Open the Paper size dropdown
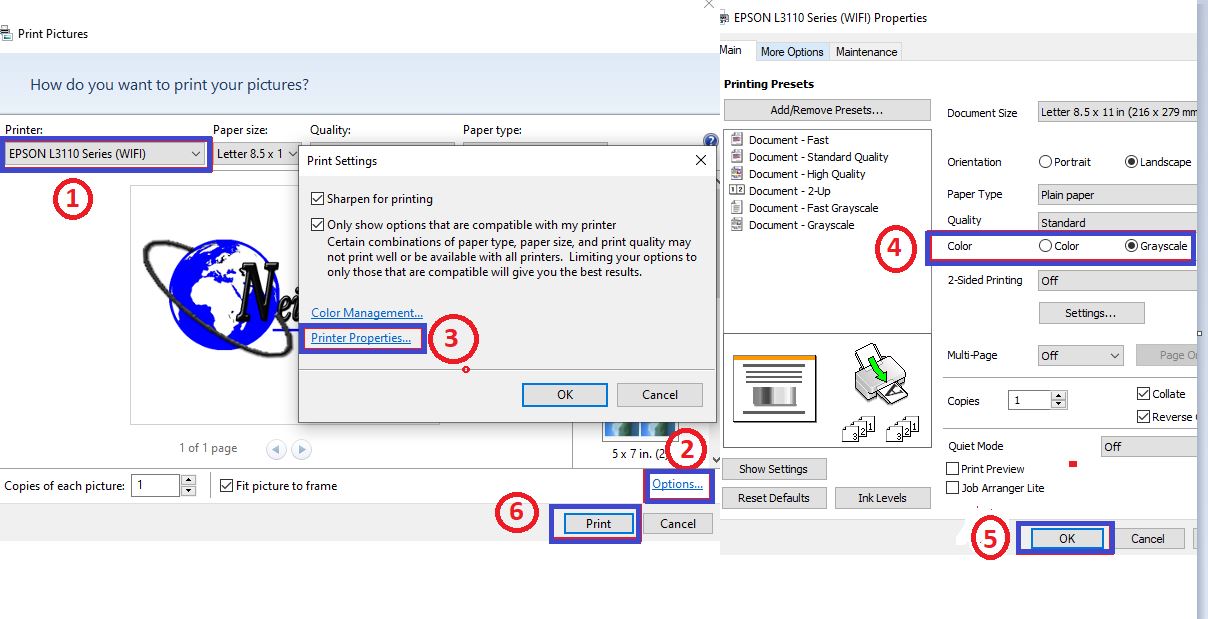The image size is (1208, 619). point(258,154)
